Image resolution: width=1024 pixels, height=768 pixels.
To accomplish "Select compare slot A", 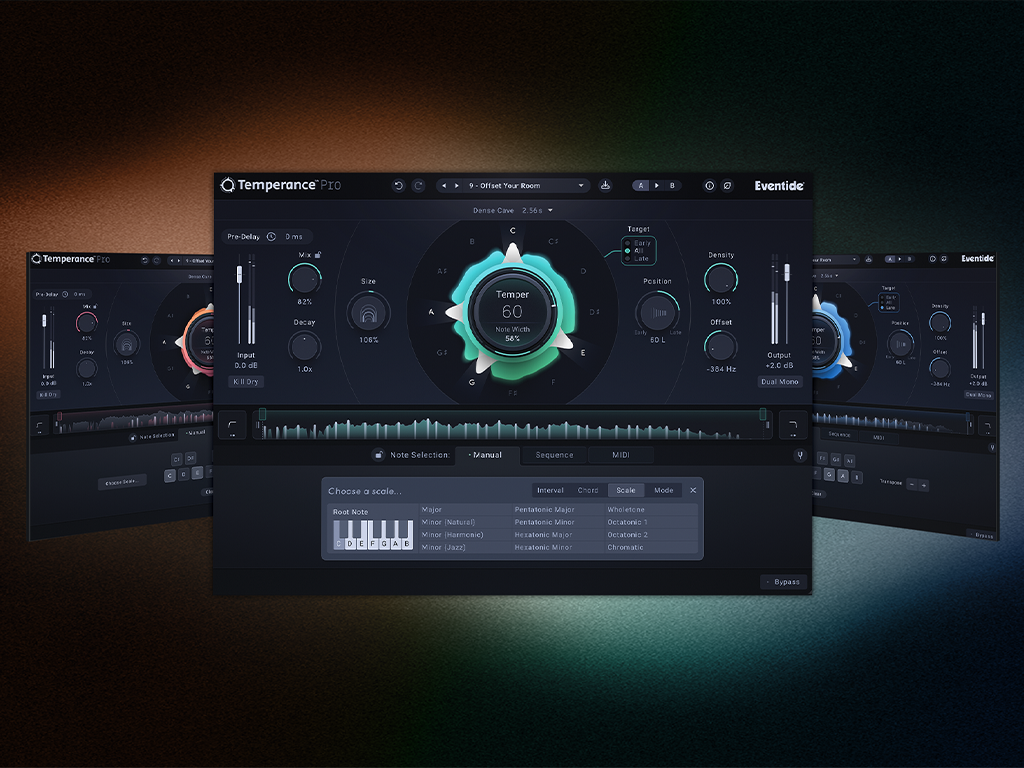I will pos(641,185).
